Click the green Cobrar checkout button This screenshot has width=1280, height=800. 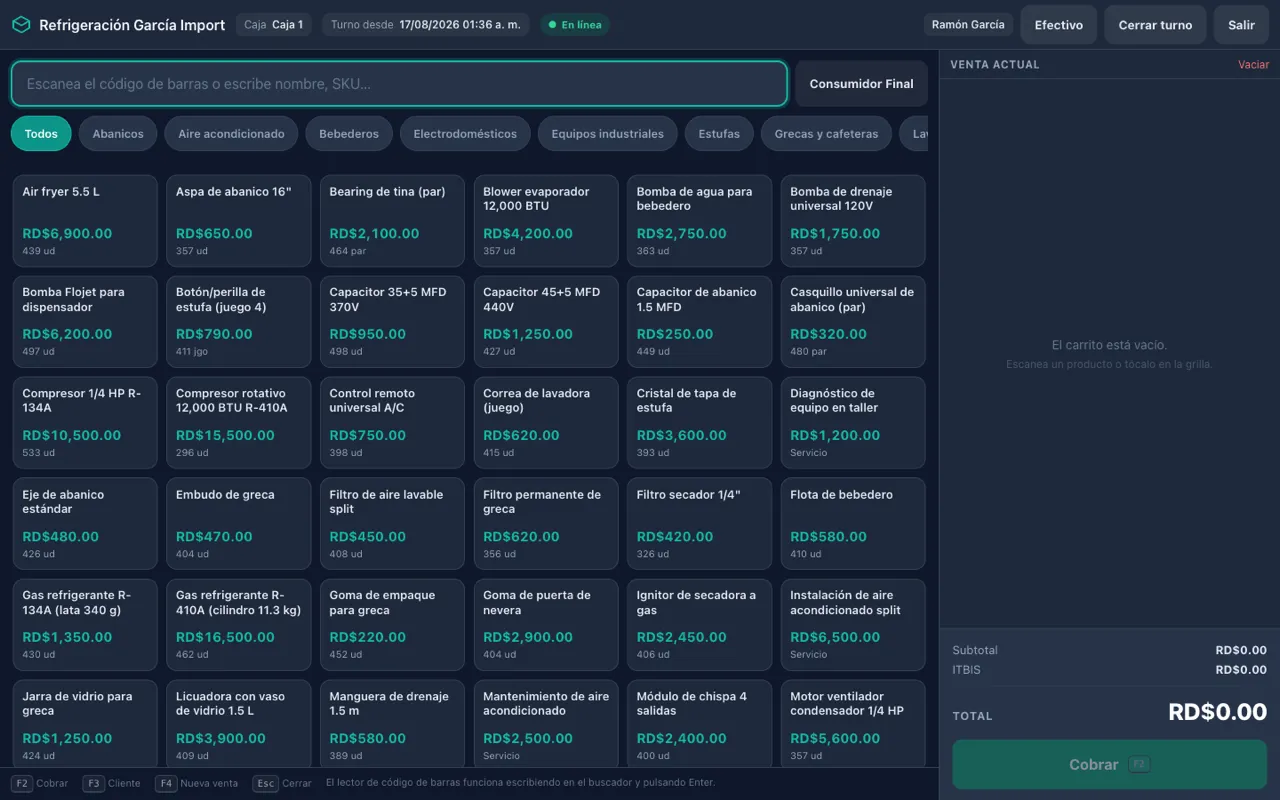click(x=1109, y=765)
